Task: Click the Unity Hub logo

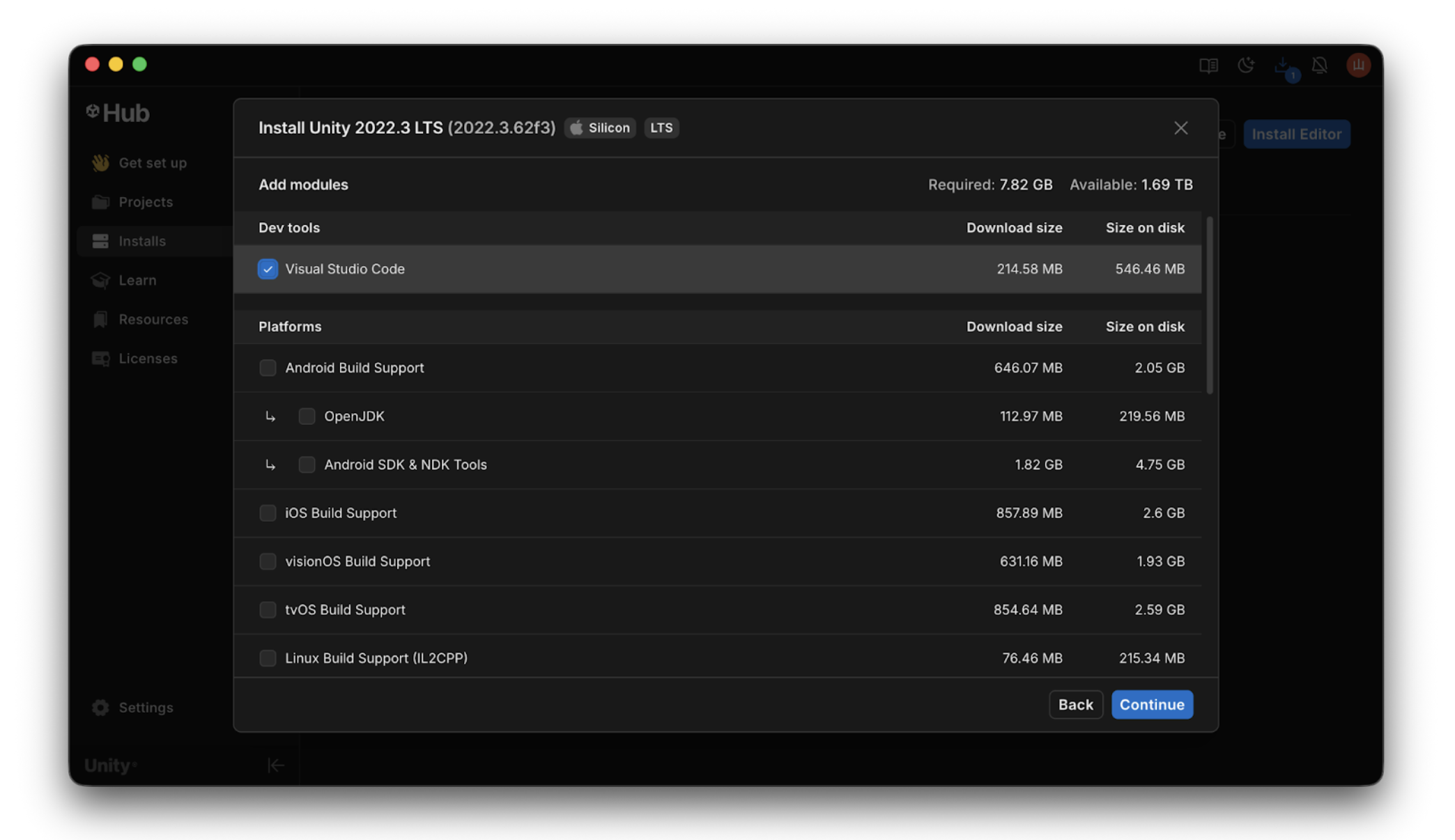Action: coord(118,113)
